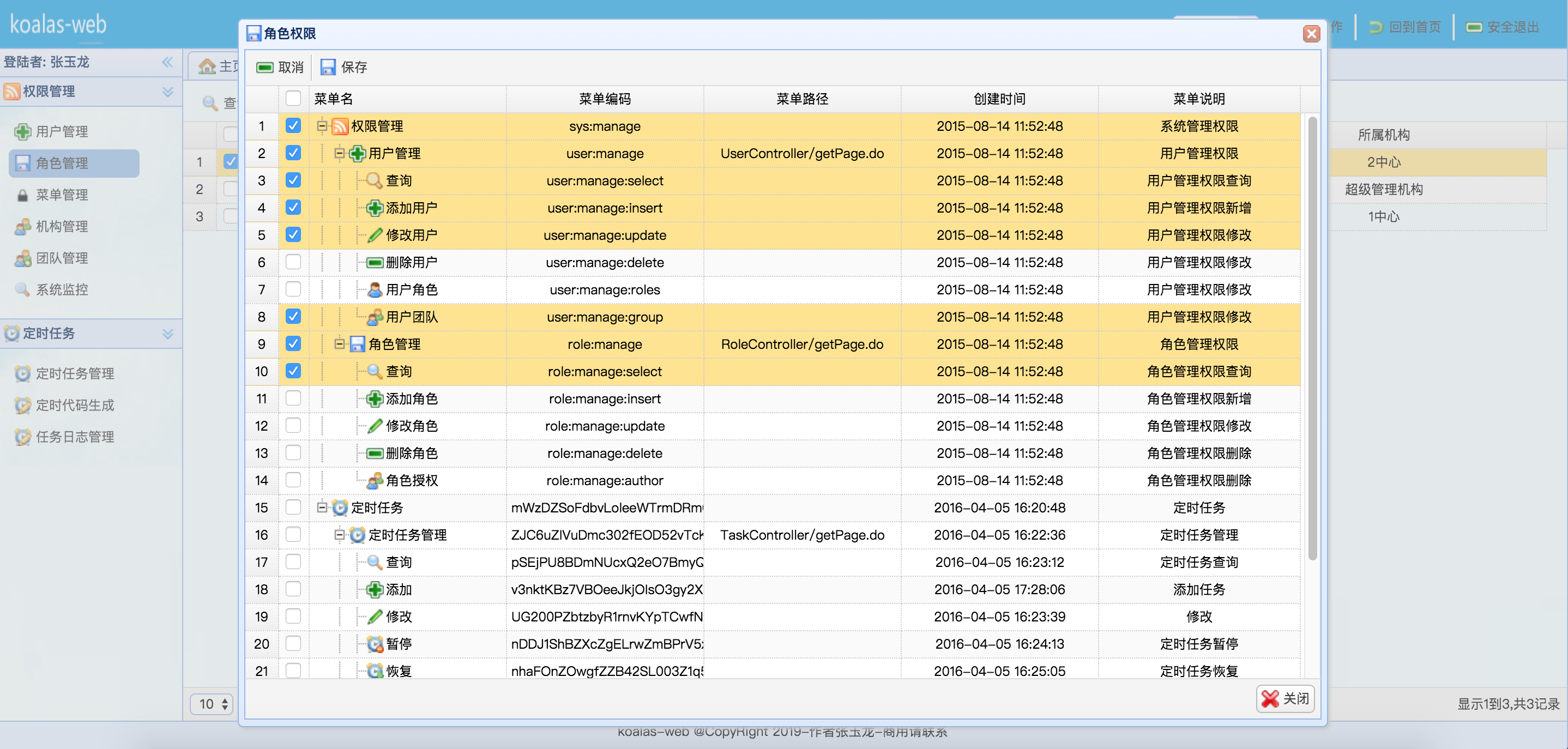Screen dimensions: 1568x749
Task: Collapse the 定时任务管理 tree node
Action: [x=340, y=535]
